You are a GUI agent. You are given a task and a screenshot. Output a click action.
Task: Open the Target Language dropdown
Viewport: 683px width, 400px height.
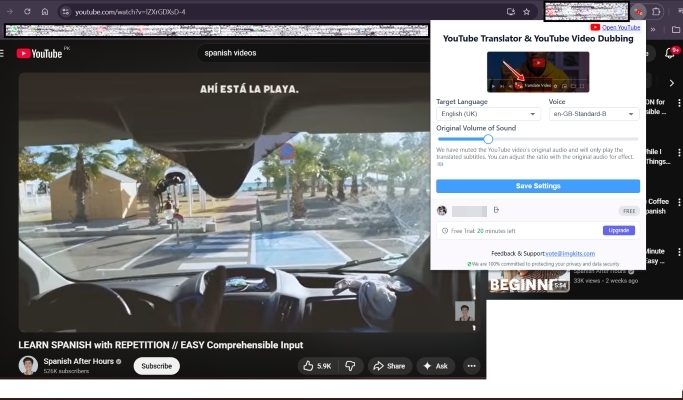(488, 114)
